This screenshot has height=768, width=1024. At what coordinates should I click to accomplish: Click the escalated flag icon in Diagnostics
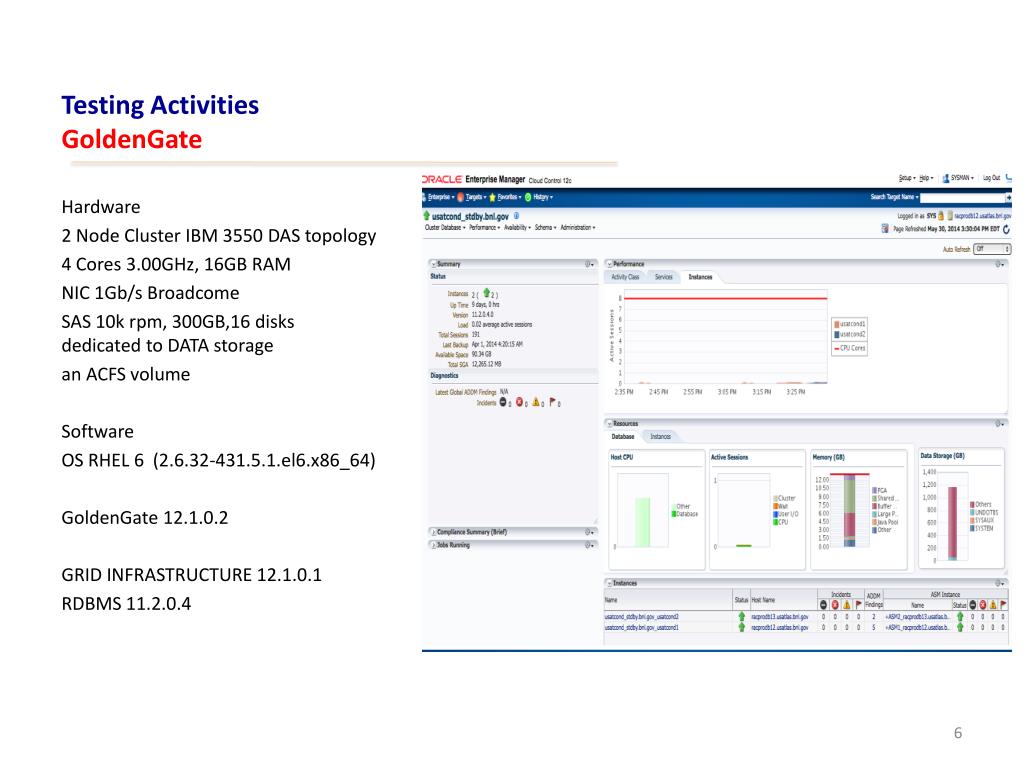[552, 402]
